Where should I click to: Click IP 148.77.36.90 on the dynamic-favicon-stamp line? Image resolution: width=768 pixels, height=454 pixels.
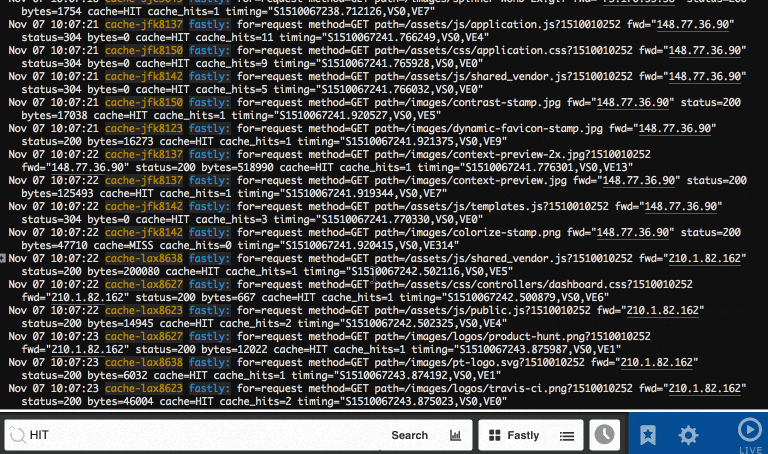click(675, 128)
